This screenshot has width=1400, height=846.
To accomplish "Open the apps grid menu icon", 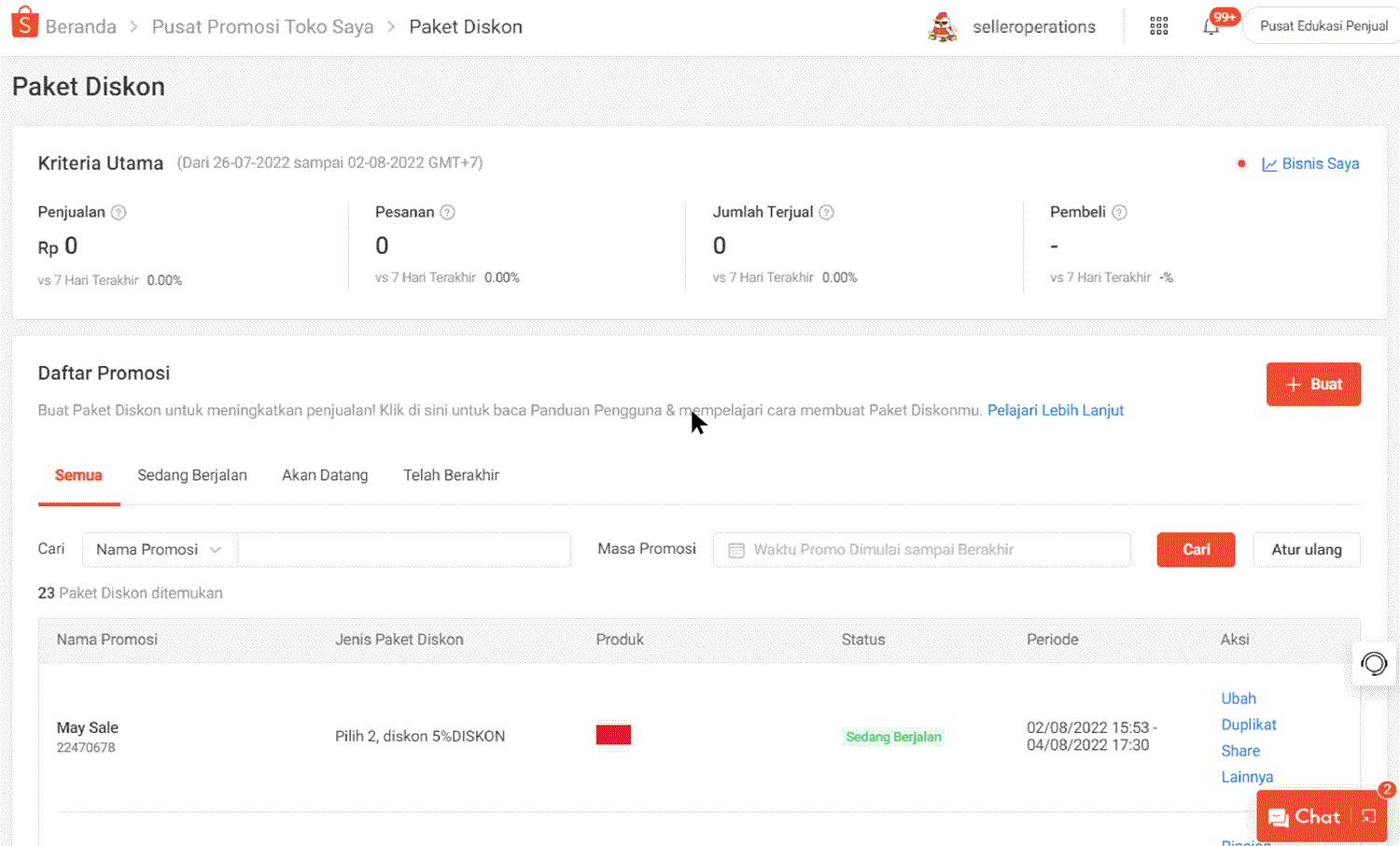I will pos(1158,26).
